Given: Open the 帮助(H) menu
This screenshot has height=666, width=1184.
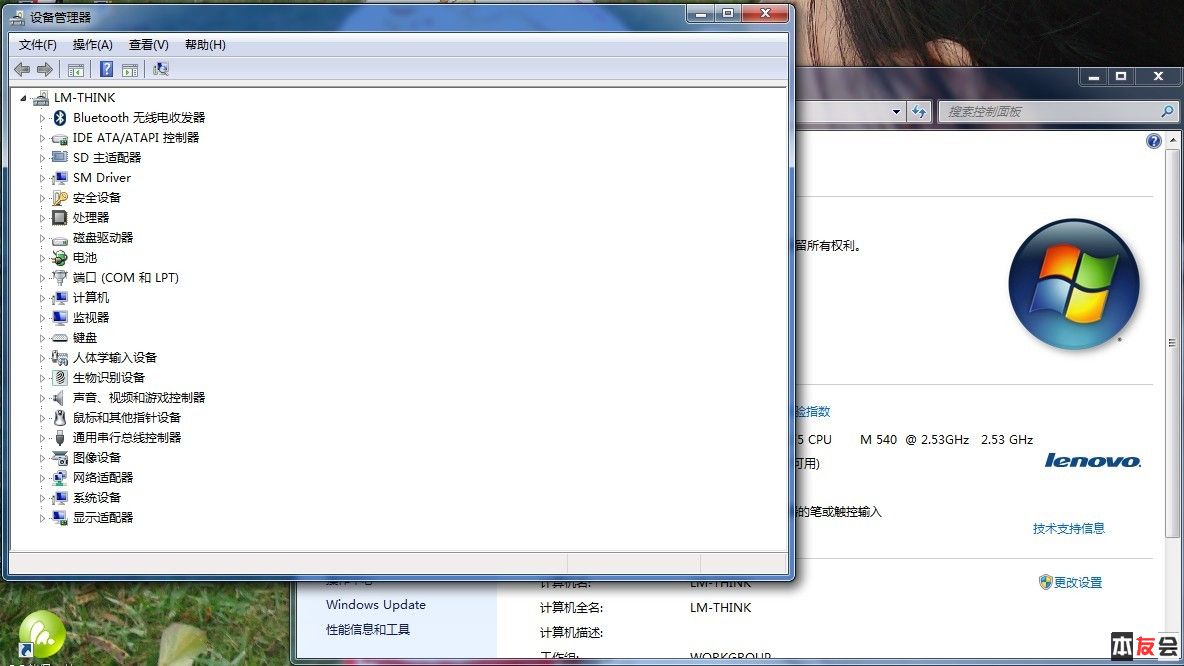Looking at the screenshot, I should (x=205, y=45).
